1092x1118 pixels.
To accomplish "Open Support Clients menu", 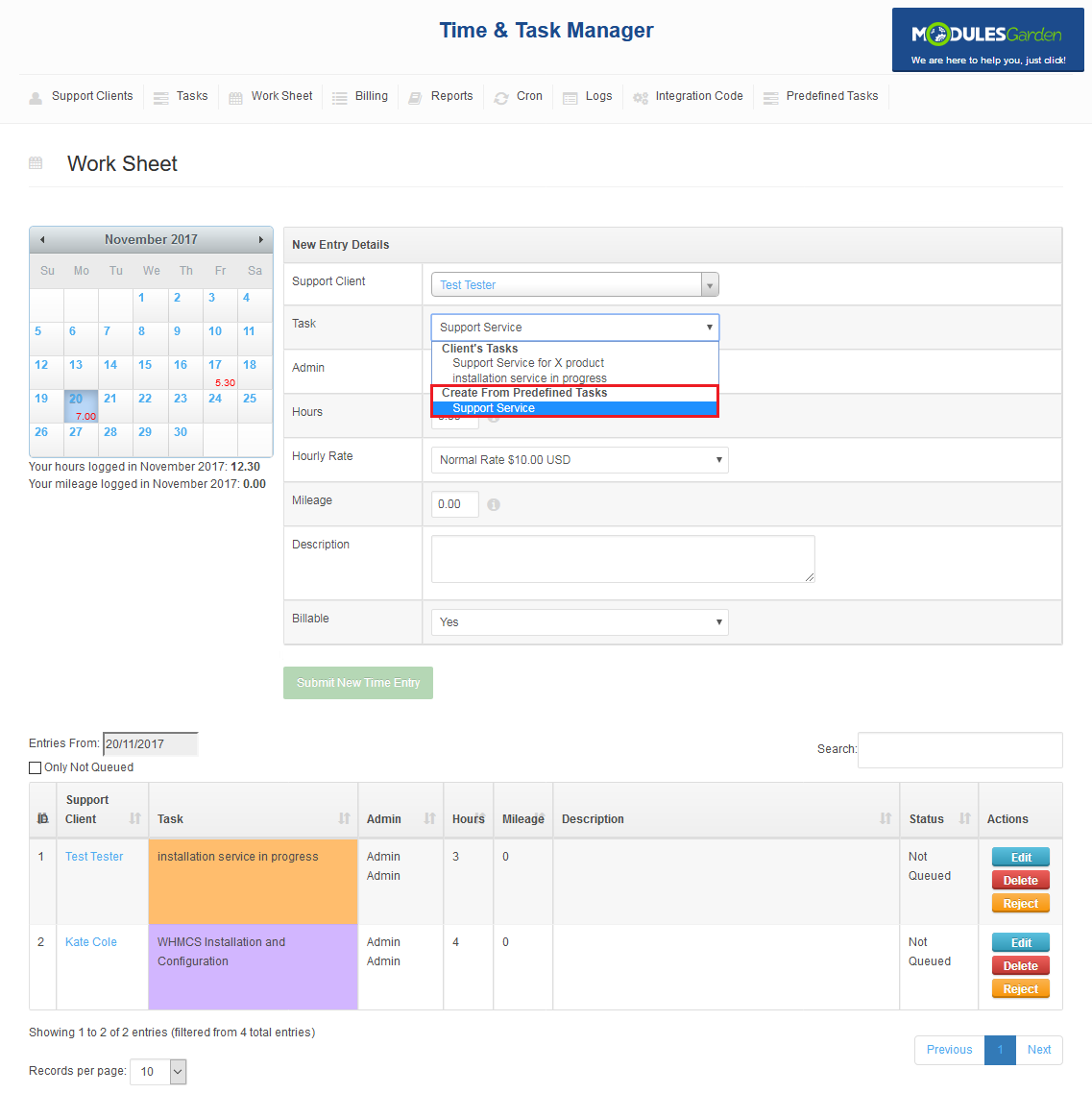I will [92, 96].
